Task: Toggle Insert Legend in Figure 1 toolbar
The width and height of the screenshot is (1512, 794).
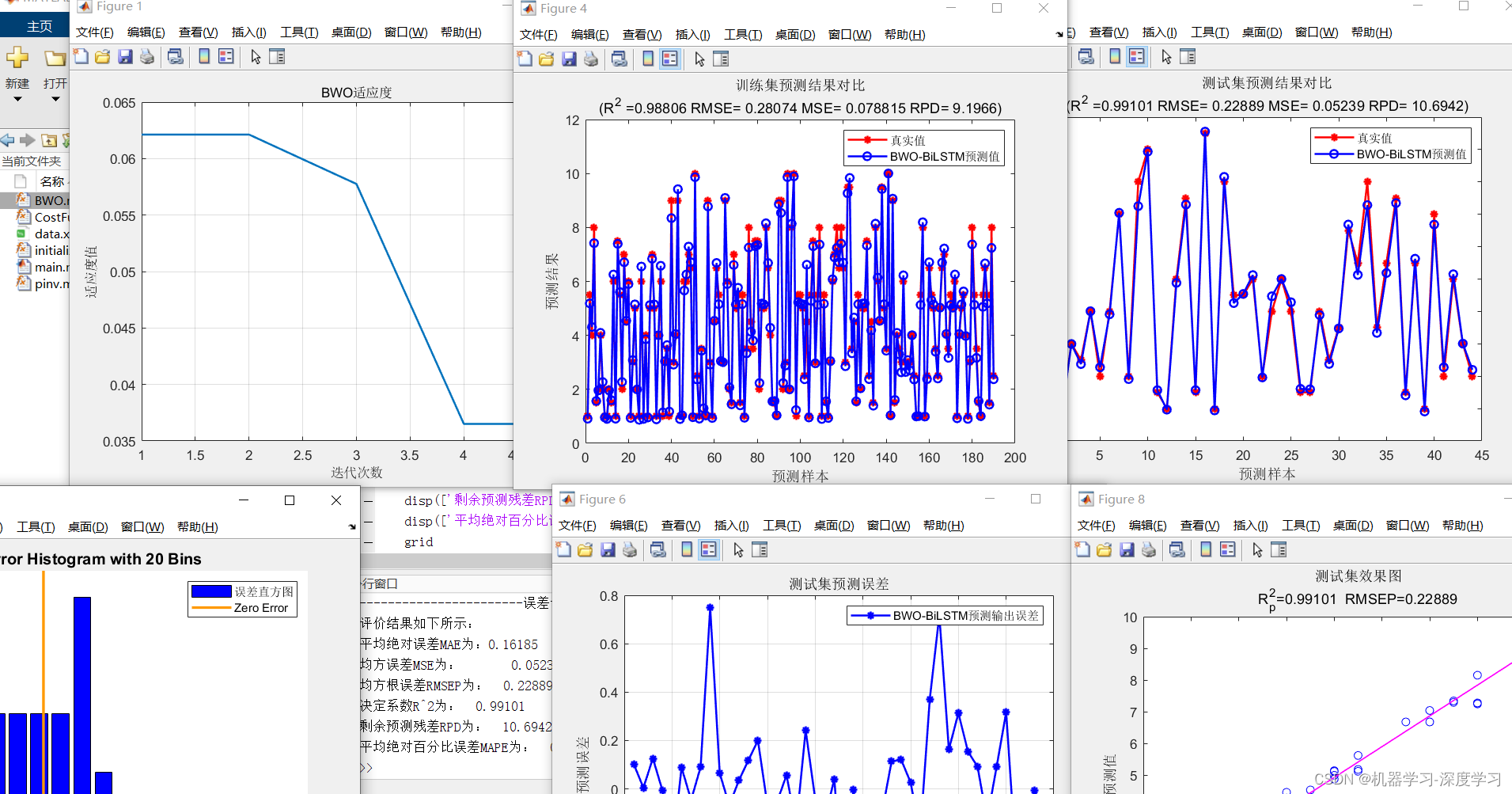Action: (226, 56)
